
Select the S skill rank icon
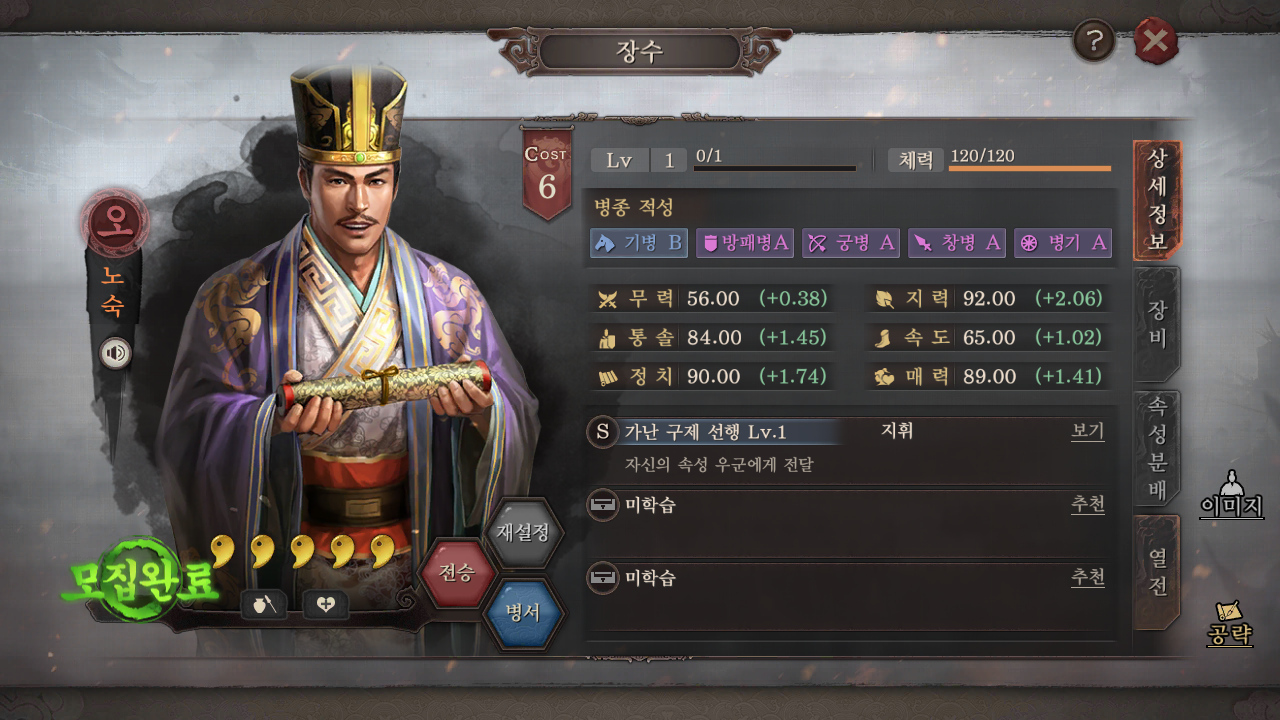pyautogui.click(x=602, y=432)
